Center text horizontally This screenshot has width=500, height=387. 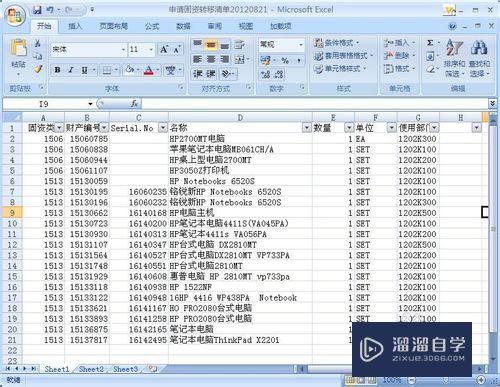[x=211, y=59]
